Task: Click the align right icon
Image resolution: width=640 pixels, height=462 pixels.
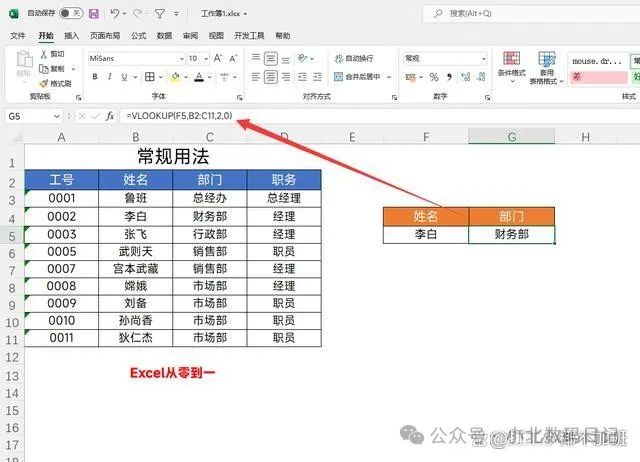Action: pyautogui.click(x=286, y=76)
